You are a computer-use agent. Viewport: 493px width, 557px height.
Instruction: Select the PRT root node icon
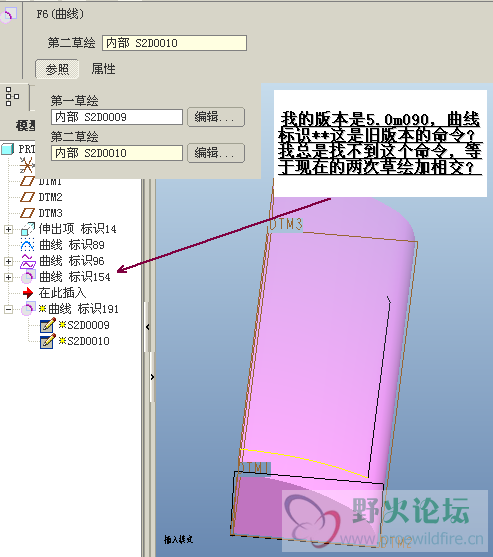tap(7, 149)
